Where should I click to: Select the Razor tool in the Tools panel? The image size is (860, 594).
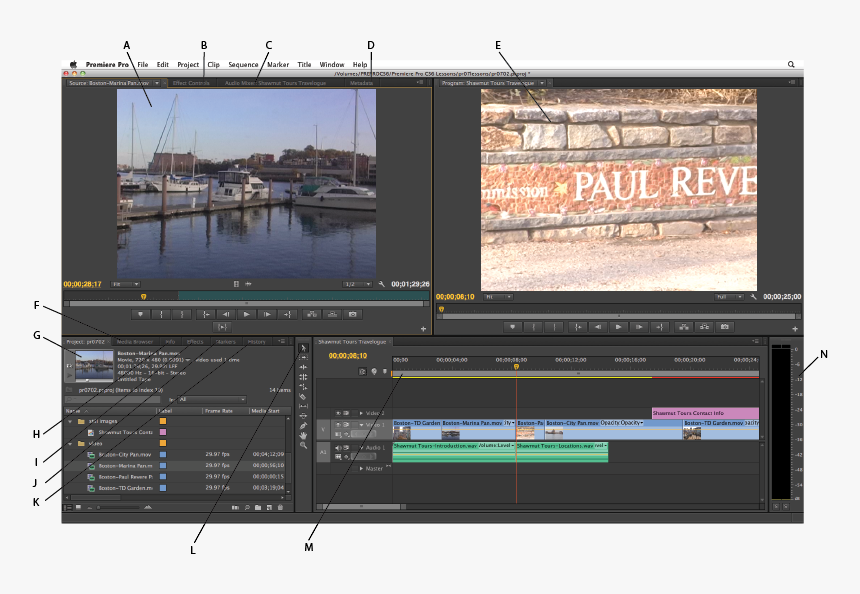click(303, 397)
